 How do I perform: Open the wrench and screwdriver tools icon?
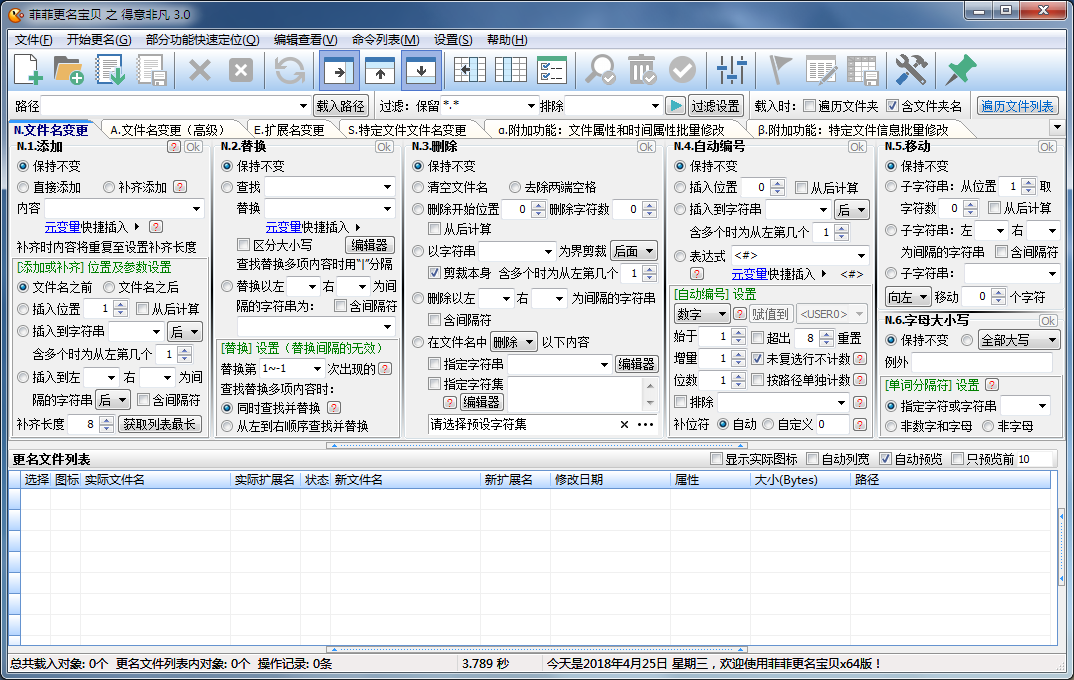pyautogui.click(x=911, y=70)
